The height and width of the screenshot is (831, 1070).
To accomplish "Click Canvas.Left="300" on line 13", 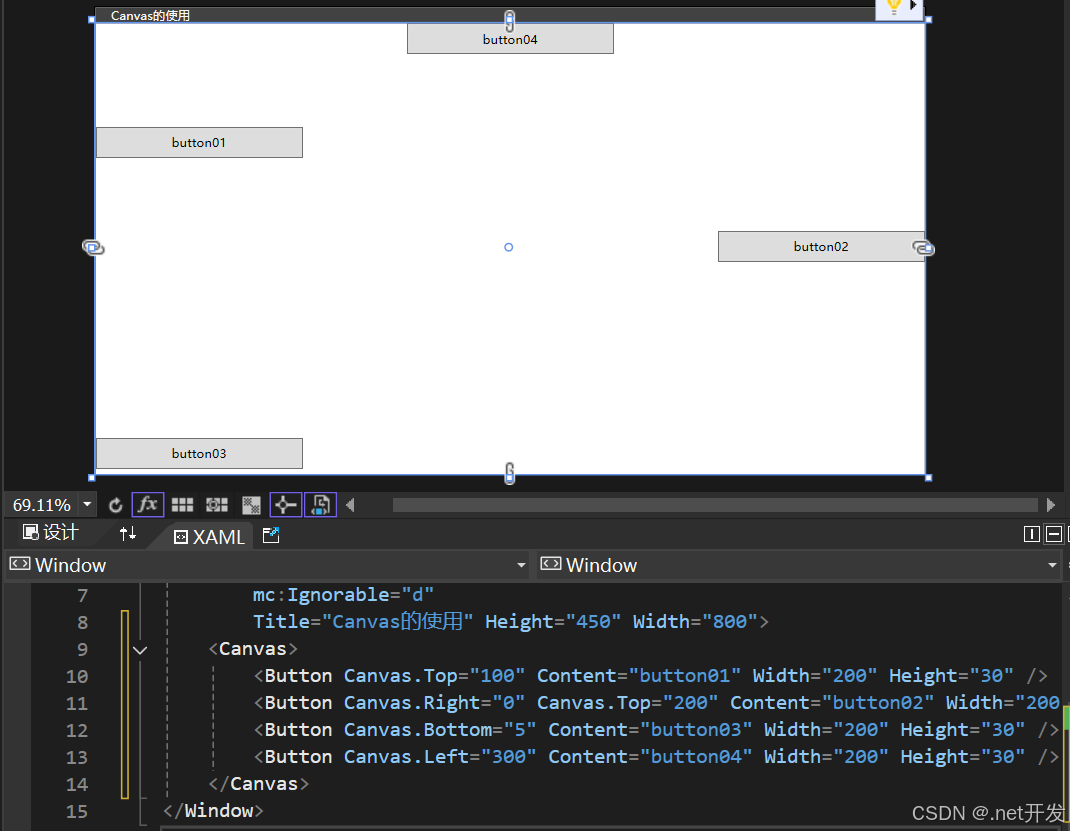I will click(x=439, y=757).
